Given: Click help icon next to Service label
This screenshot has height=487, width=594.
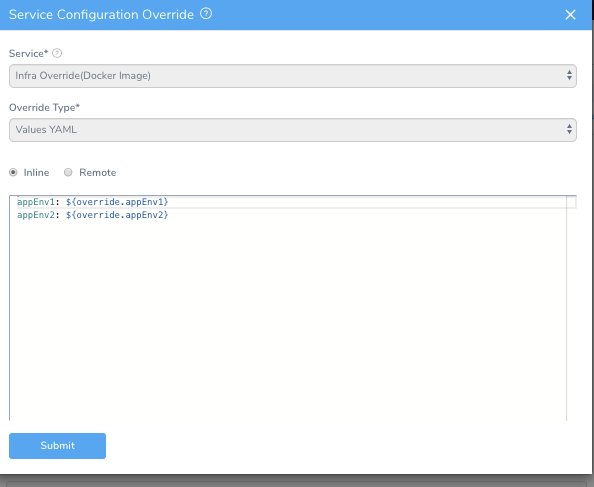Looking at the screenshot, I should [57, 53].
